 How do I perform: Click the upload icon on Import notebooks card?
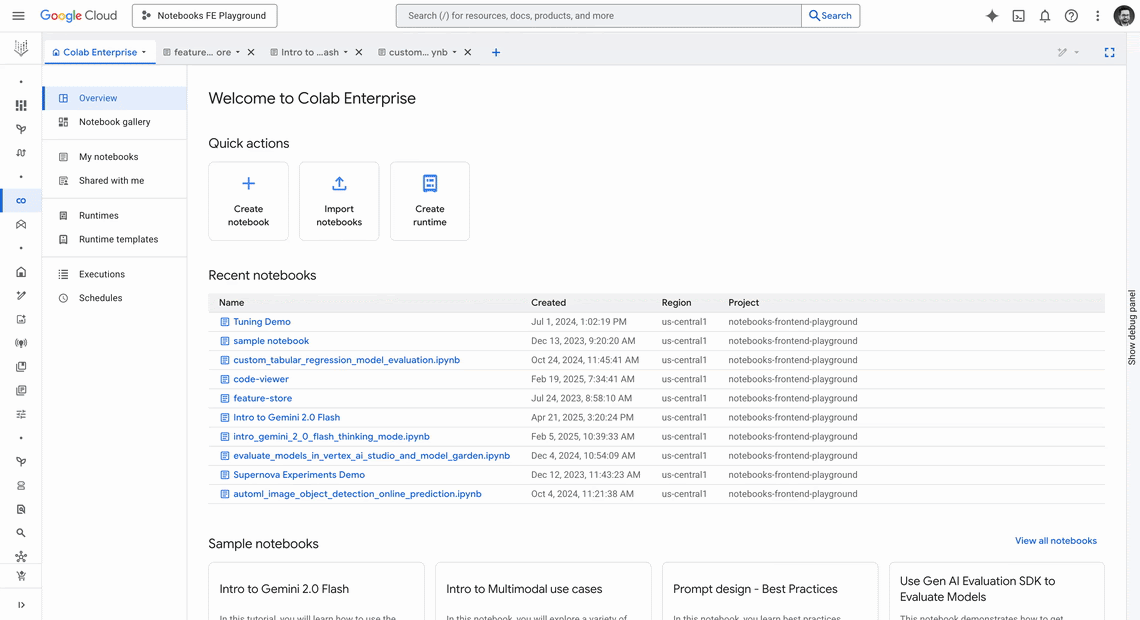click(x=339, y=183)
